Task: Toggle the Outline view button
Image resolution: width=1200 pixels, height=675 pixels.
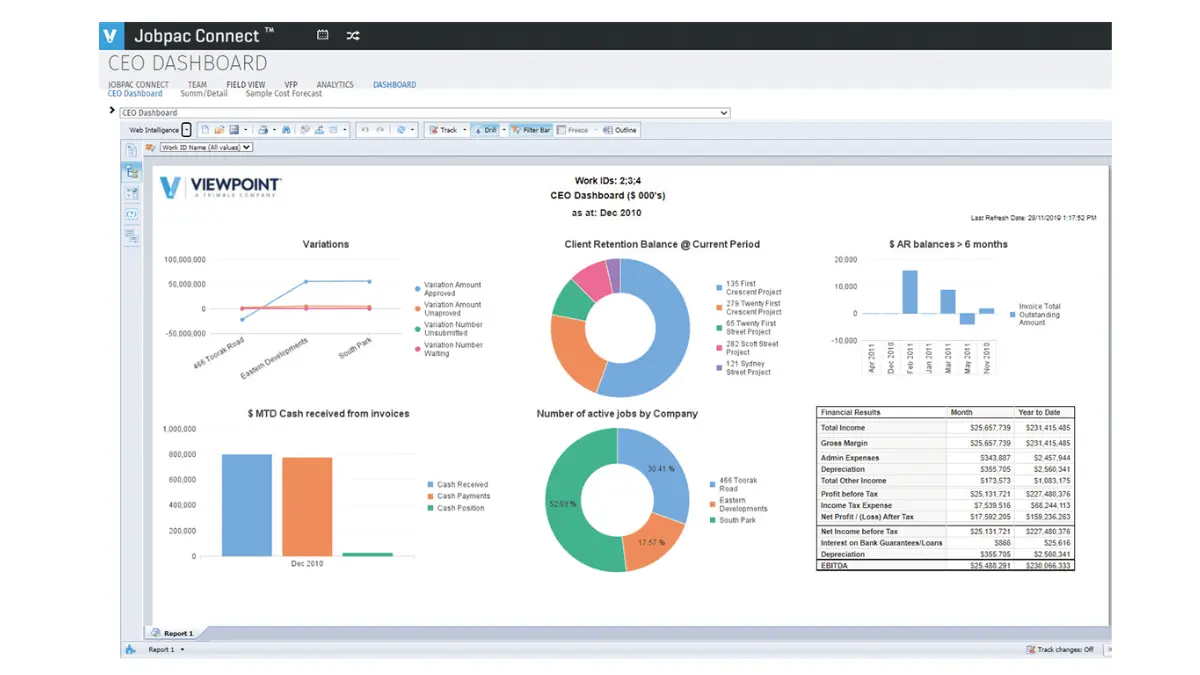Action: pos(619,130)
